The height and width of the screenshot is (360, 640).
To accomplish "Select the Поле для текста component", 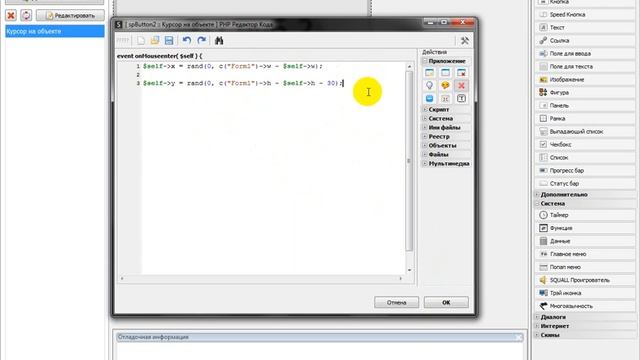I will pyautogui.click(x=585, y=67).
